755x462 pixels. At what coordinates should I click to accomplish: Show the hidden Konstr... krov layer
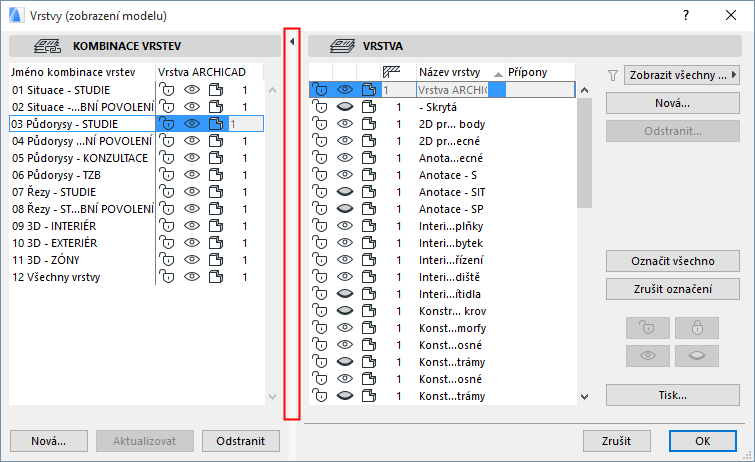pyautogui.click(x=345, y=311)
